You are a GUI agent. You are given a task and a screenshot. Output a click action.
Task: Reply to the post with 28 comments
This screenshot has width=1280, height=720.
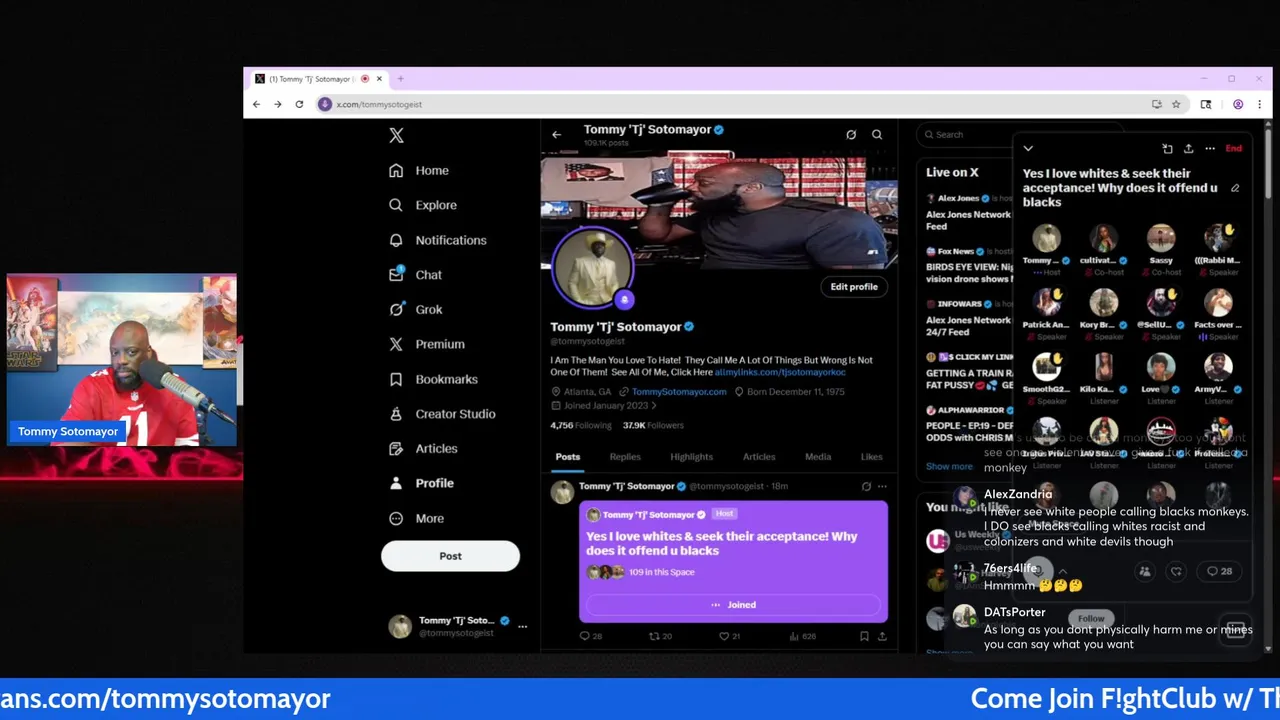click(591, 636)
